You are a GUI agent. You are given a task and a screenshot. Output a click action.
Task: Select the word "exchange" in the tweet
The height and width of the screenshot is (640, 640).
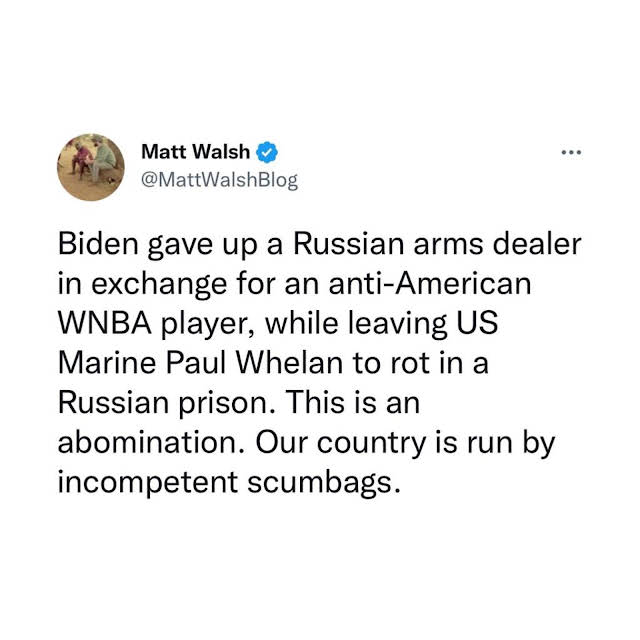(159, 285)
